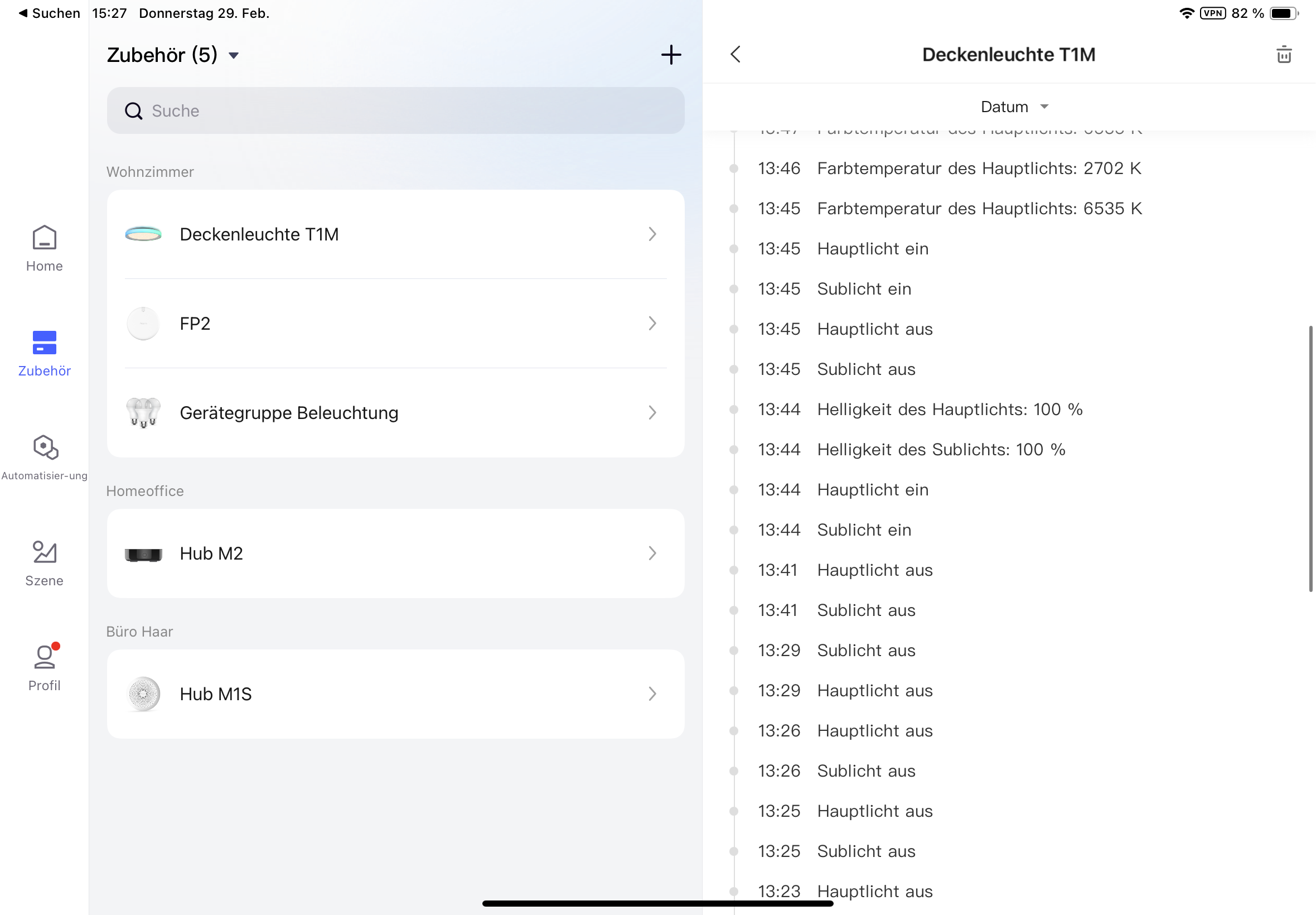Screen dimensions: 1316x915
Task: Click the trash icon to delete logs
Action: [x=1284, y=55]
